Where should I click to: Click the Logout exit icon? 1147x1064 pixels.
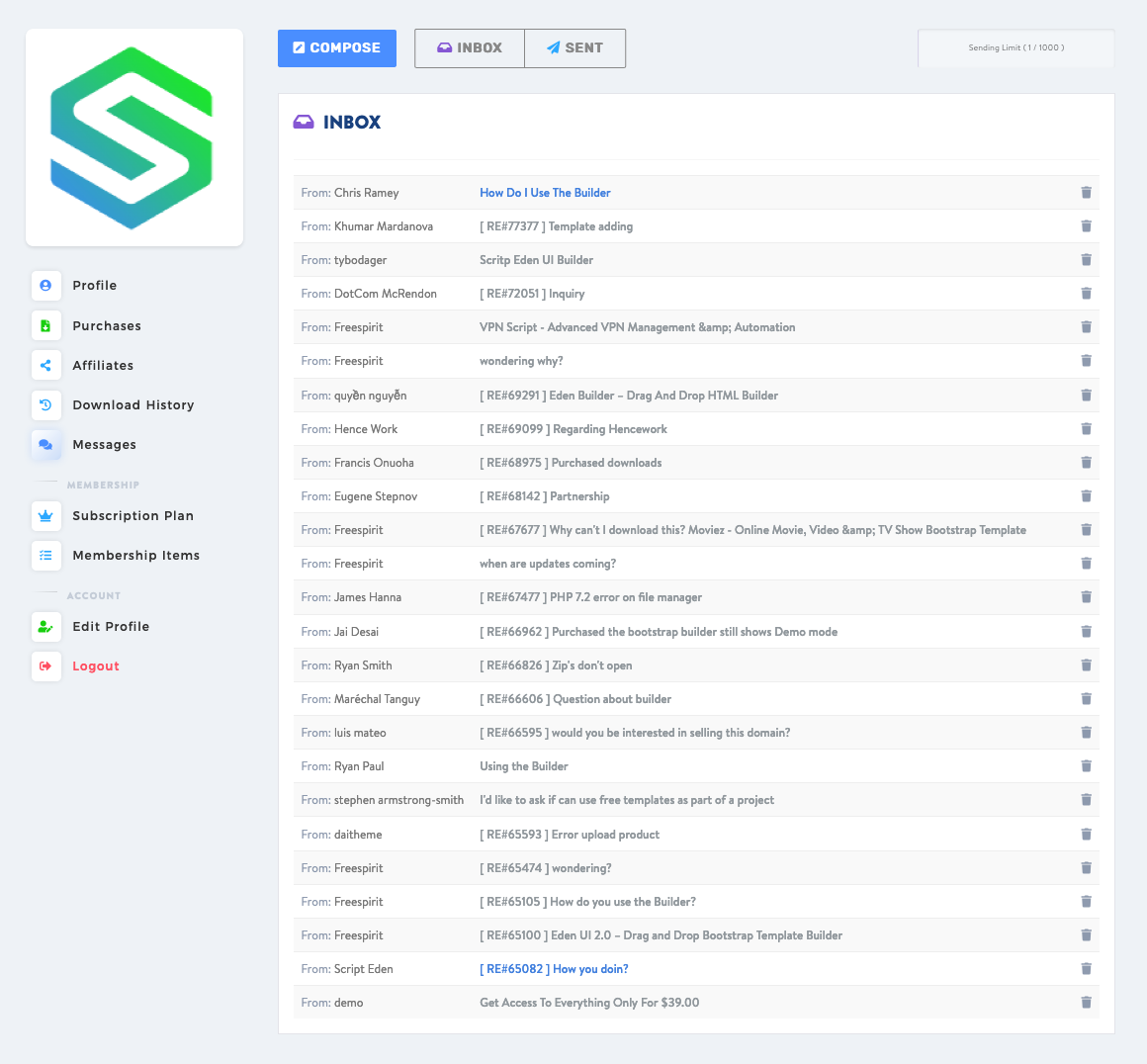pos(45,665)
